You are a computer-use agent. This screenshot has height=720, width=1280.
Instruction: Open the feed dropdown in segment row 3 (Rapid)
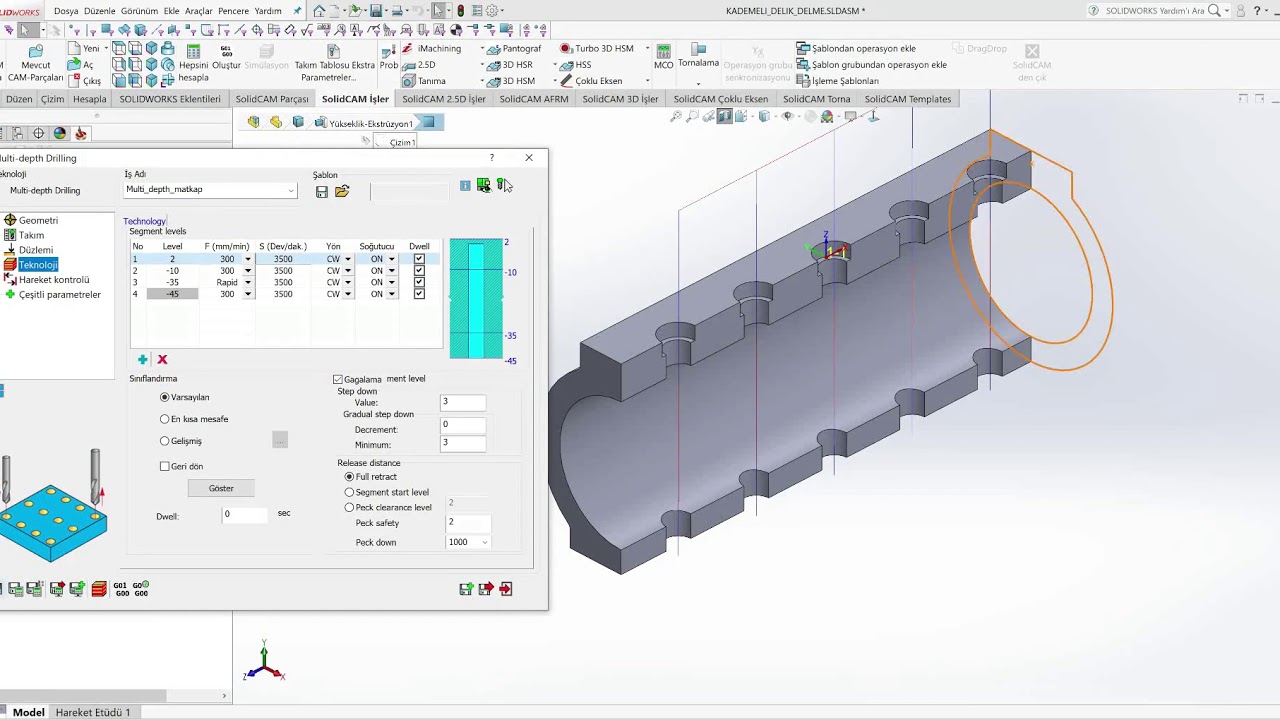coord(248,282)
